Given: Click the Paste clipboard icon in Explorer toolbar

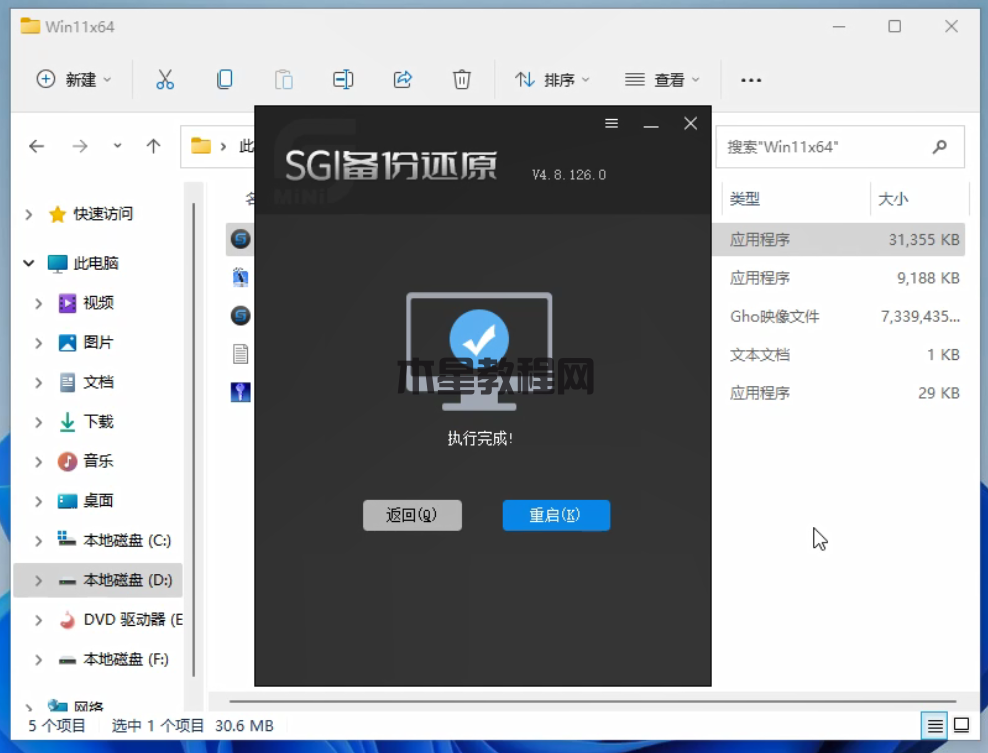Looking at the screenshot, I should 284,80.
